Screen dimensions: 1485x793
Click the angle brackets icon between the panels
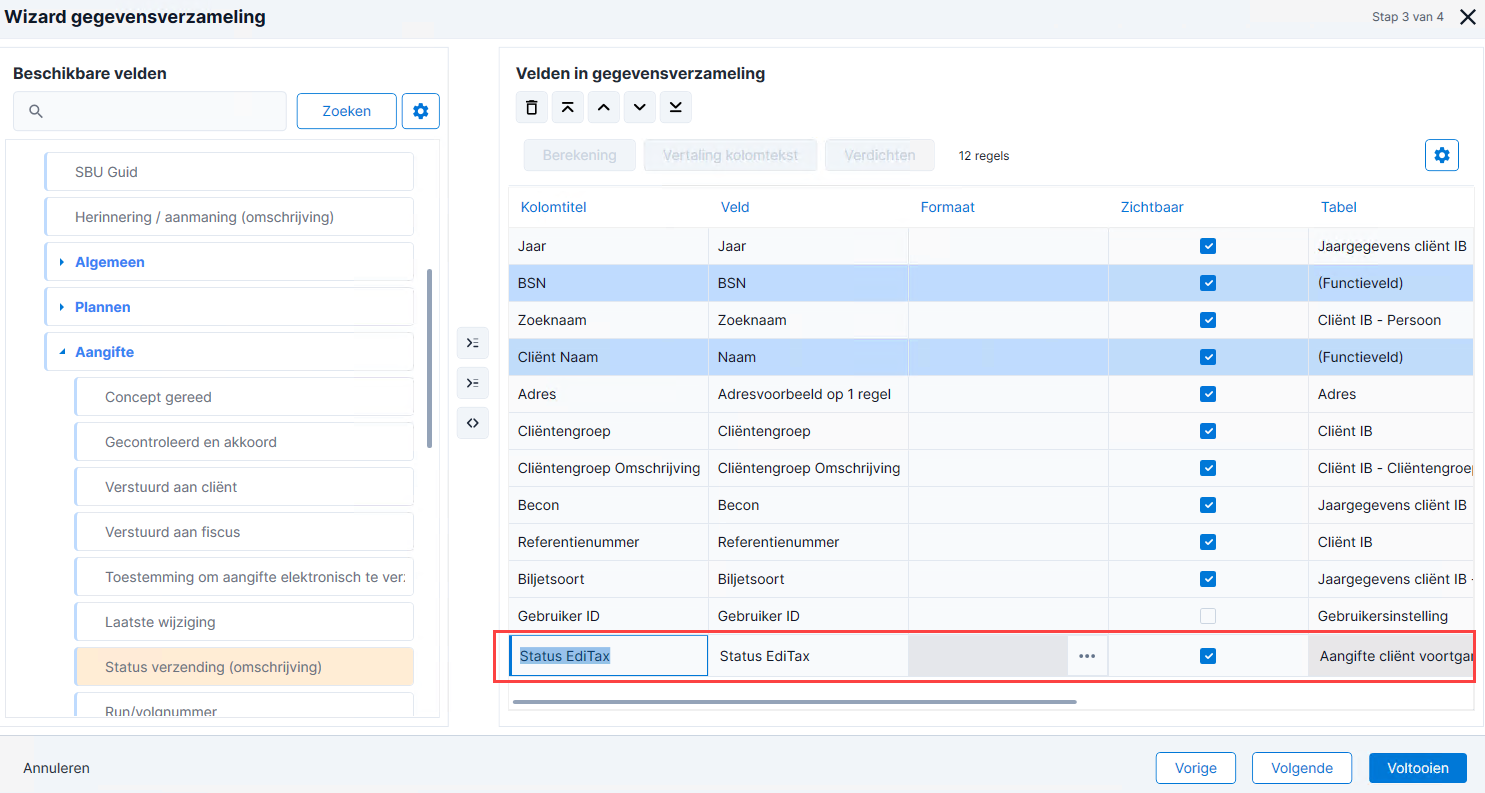pos(473,423)
